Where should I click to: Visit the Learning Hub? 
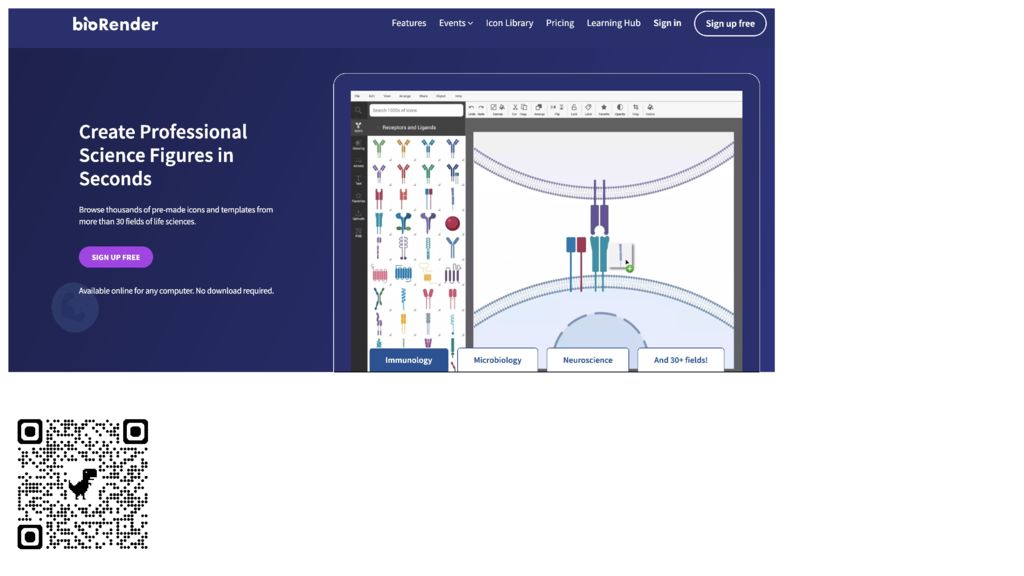pyautogui.click(x=613, y=23)
